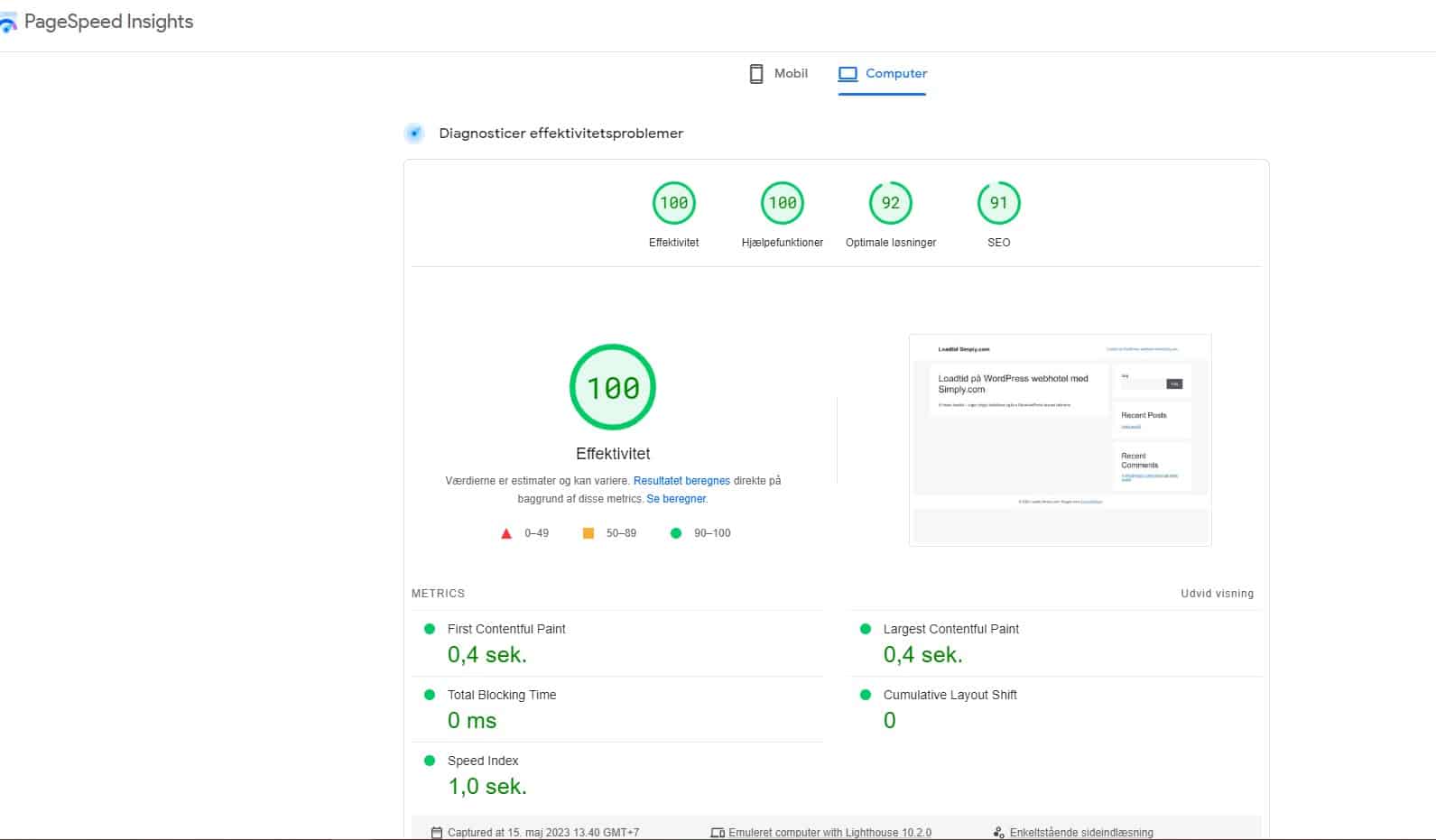Click the Largest Contentful Paint metric label

pos(950,629)
